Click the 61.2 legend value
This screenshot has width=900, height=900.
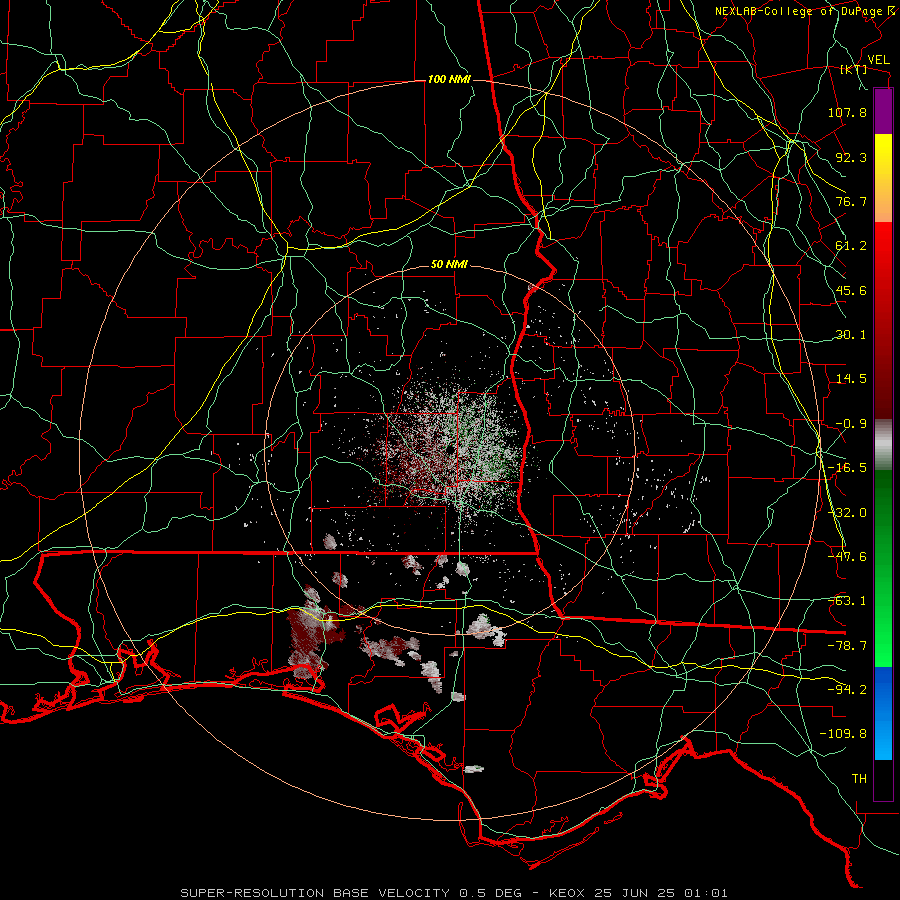coord(851,246)
